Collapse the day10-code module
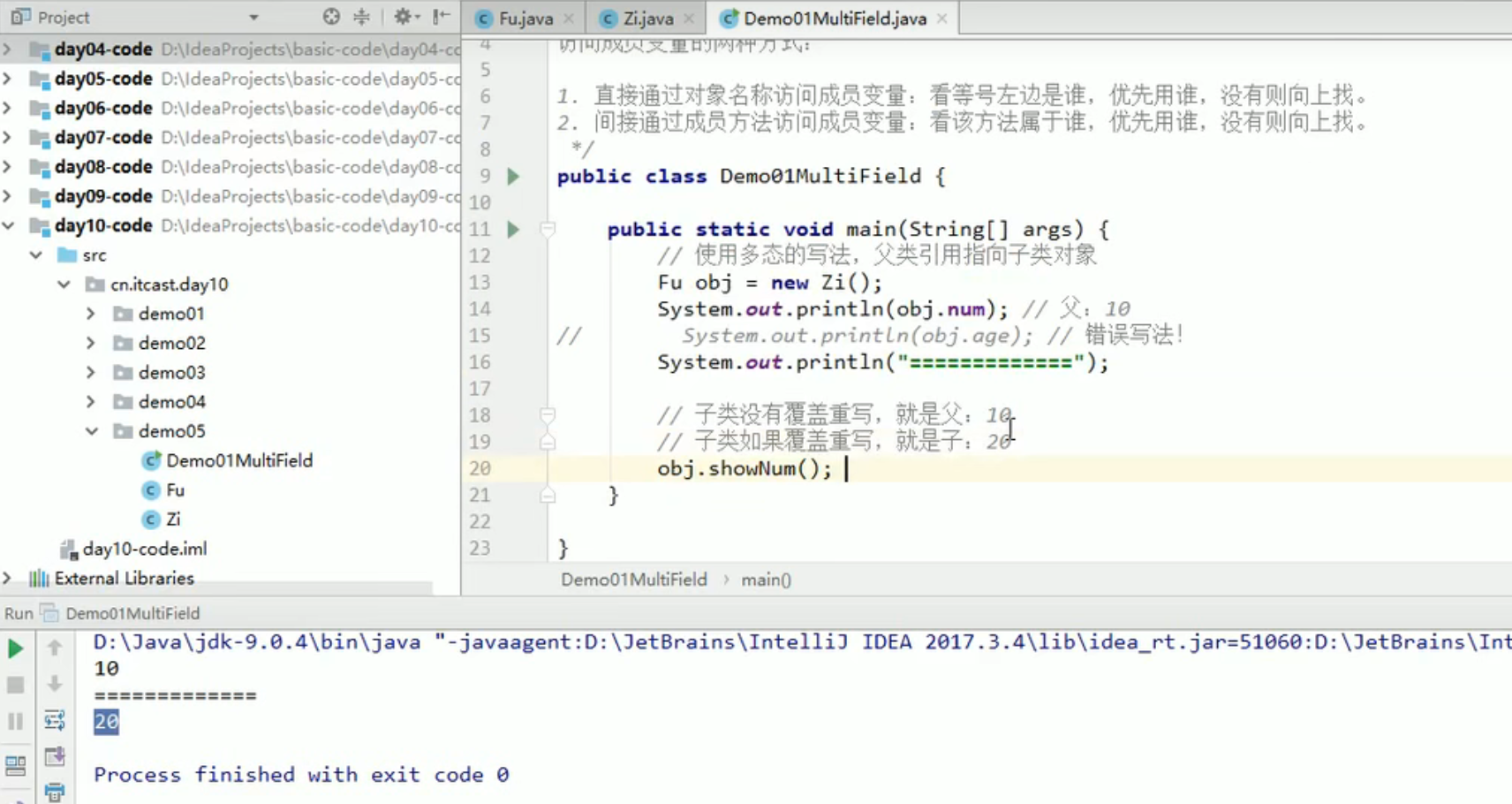This screenshot has width=1512, height=804. pos(8,225)
